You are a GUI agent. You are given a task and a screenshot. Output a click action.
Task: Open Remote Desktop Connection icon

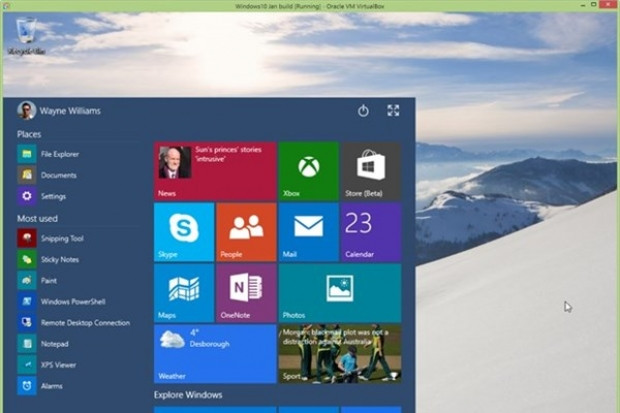pyautogui.click(x=27, y=322)
